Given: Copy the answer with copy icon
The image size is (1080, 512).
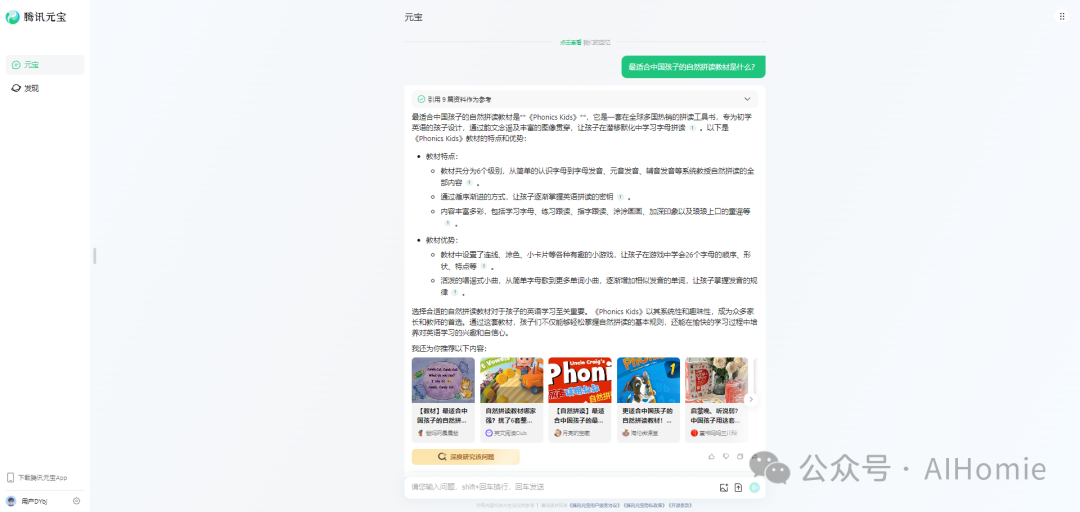Looking at the screenshot, I should coord(740,456).
